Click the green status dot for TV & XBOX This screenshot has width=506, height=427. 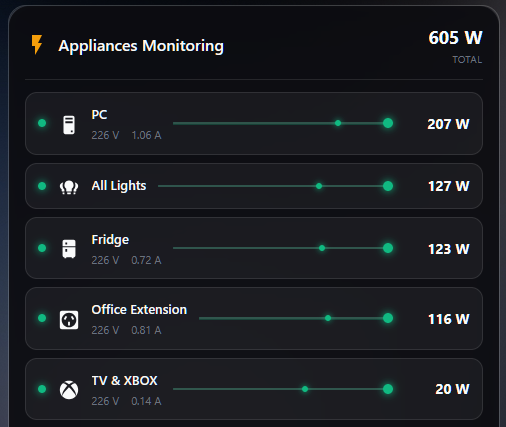click(x=42, y=389)
